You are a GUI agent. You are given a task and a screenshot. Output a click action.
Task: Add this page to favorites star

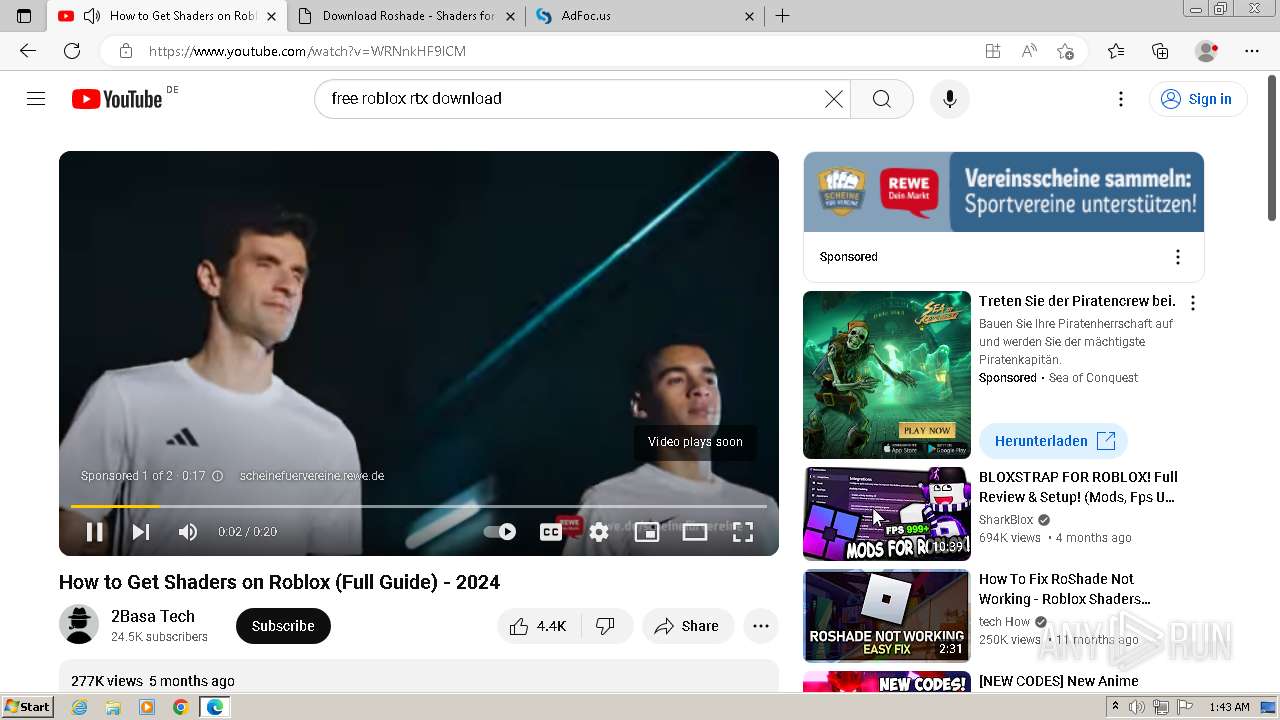coord(1066,51)
